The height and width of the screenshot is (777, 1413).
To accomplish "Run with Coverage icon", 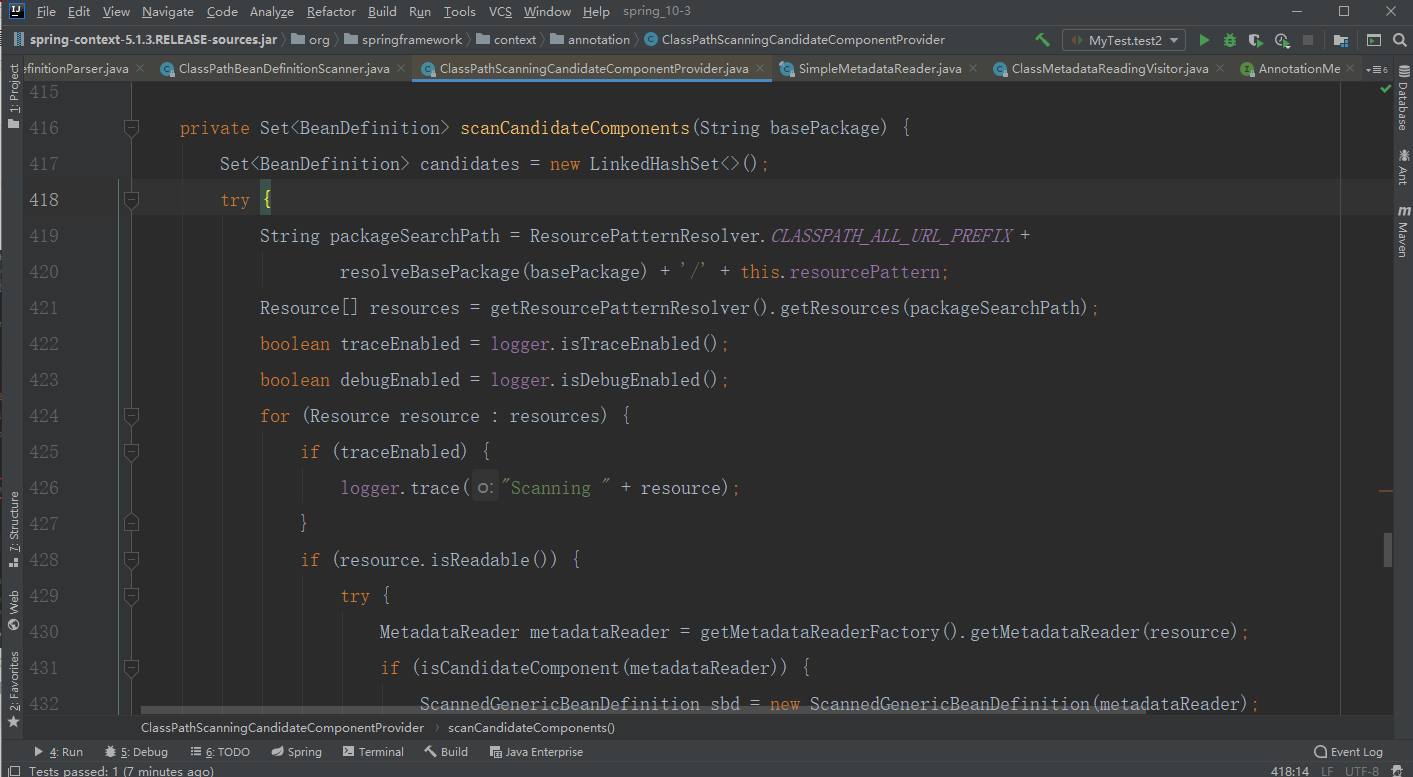I will (x=1256, y=40).
